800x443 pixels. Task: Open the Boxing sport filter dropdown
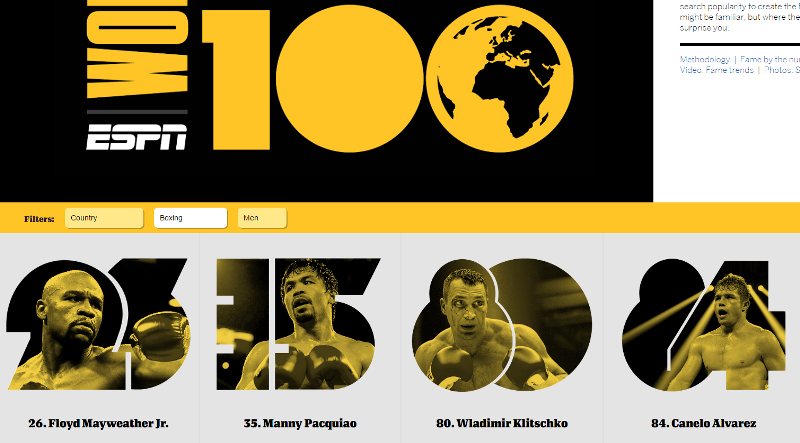[x=190, y=218]
